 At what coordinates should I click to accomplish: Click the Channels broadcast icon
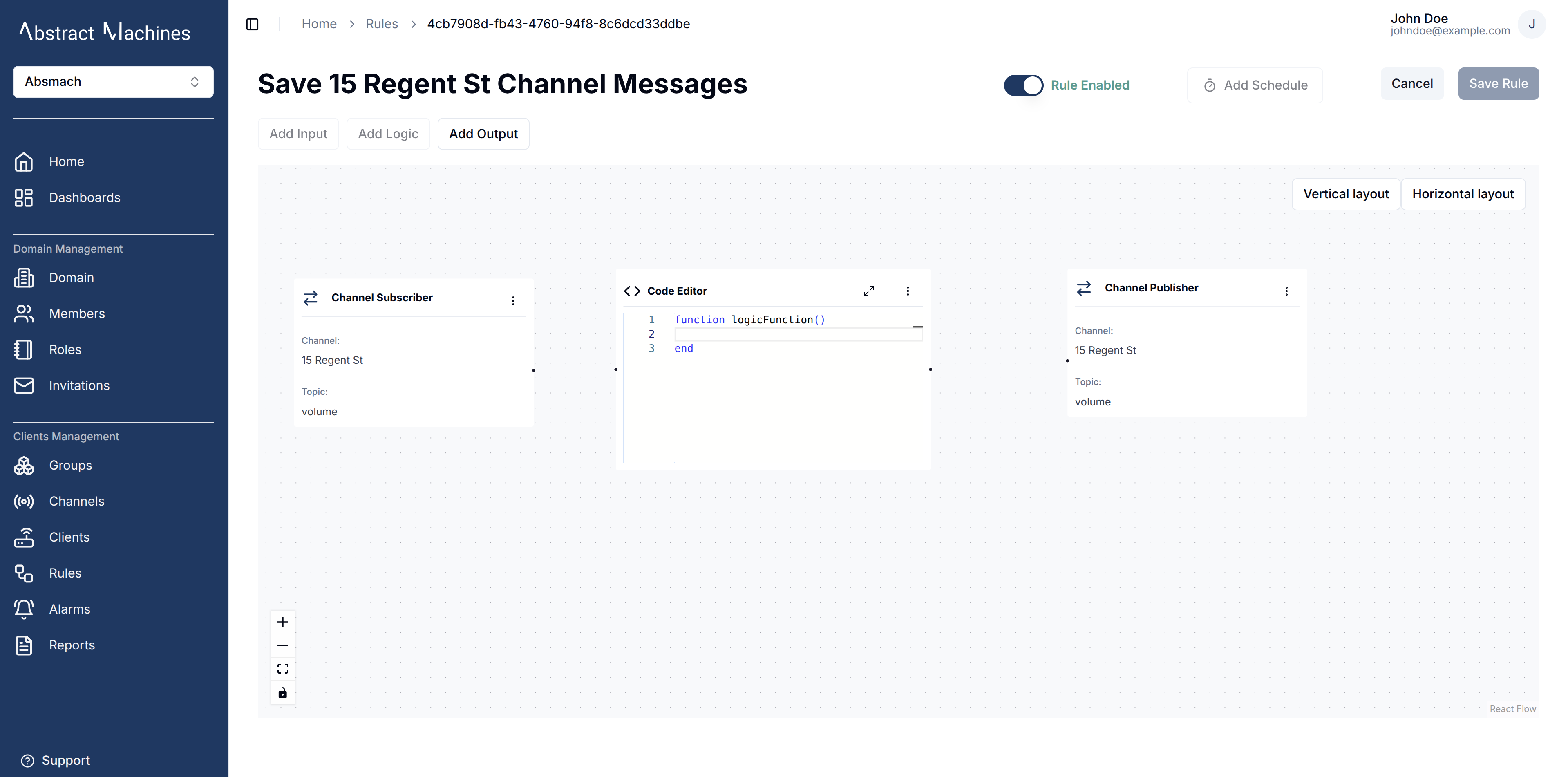(24, 501)
